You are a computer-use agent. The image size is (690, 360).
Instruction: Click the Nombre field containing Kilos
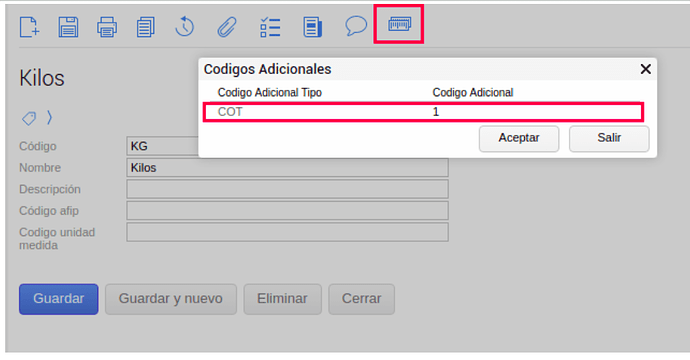(x=287, y=168)
